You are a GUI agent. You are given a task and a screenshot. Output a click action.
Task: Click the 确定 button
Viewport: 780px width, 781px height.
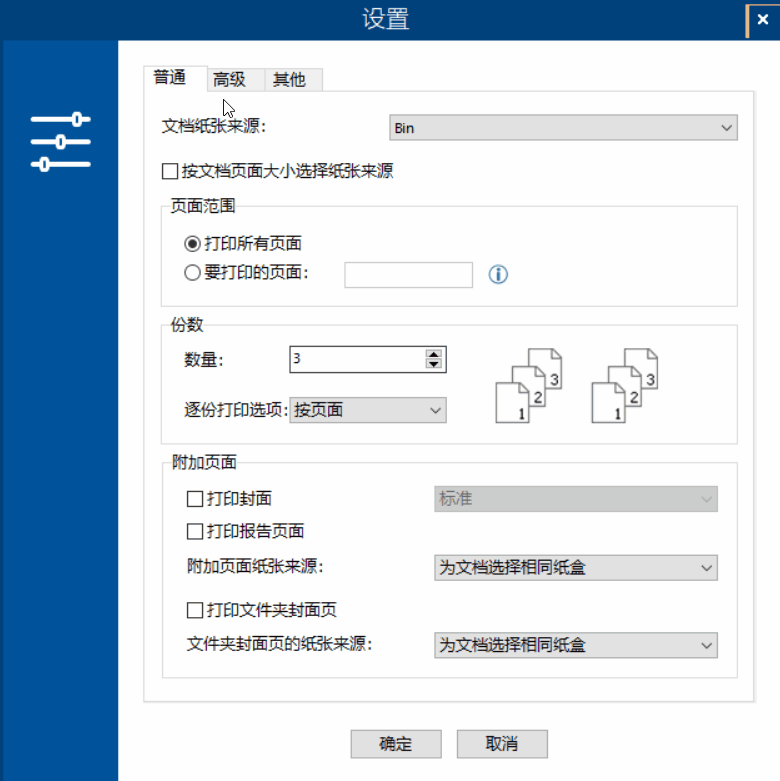[396, 744]
